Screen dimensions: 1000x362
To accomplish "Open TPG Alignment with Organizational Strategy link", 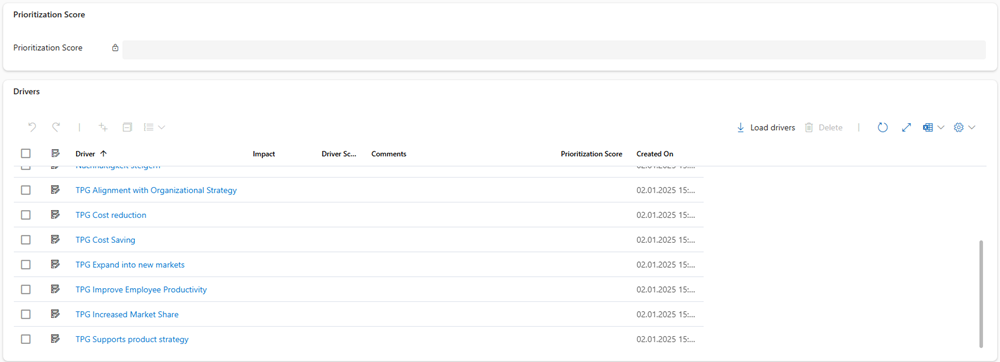I will pyautogui.click(x=156, y=190).
